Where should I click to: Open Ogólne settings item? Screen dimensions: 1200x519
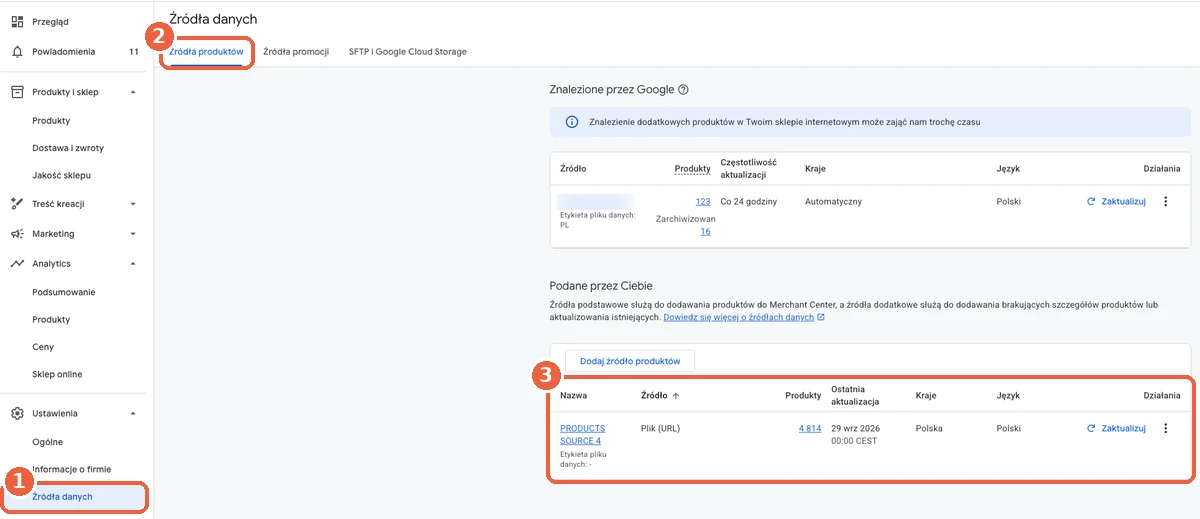(47, 442)
